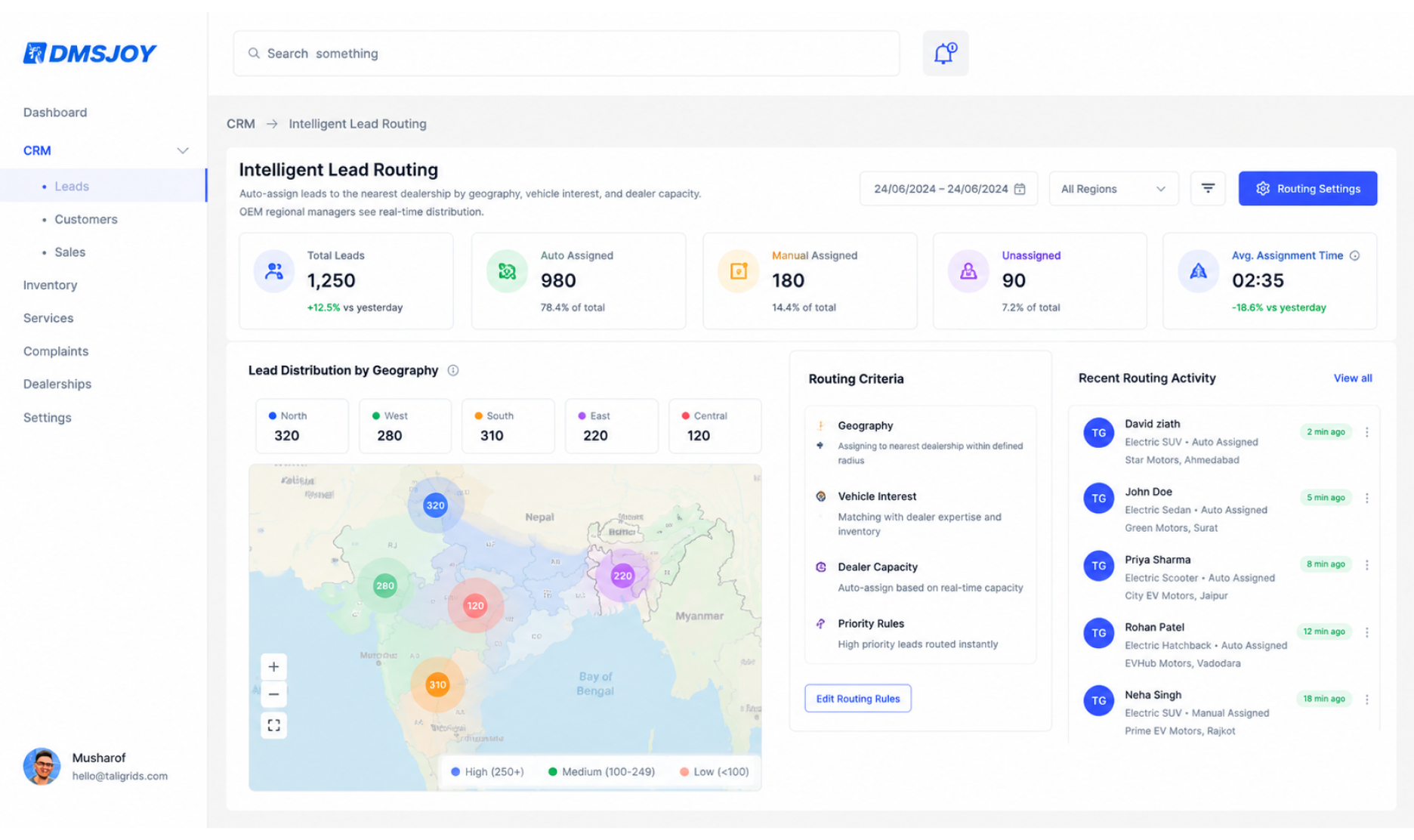The height and width of the screenshot is (840, 1414).
Task: Click the DMSJOY logo
Action: click(90, 53)
